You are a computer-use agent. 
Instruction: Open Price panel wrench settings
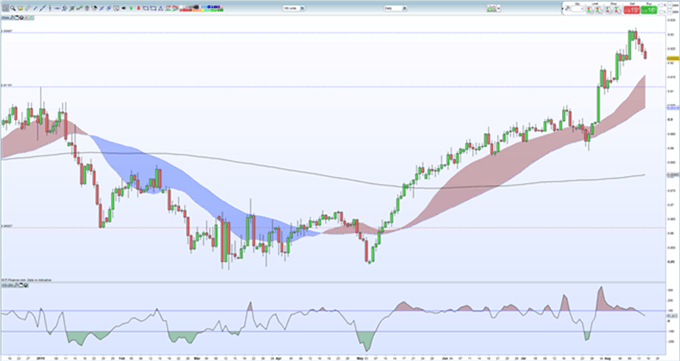click(12, 18)
